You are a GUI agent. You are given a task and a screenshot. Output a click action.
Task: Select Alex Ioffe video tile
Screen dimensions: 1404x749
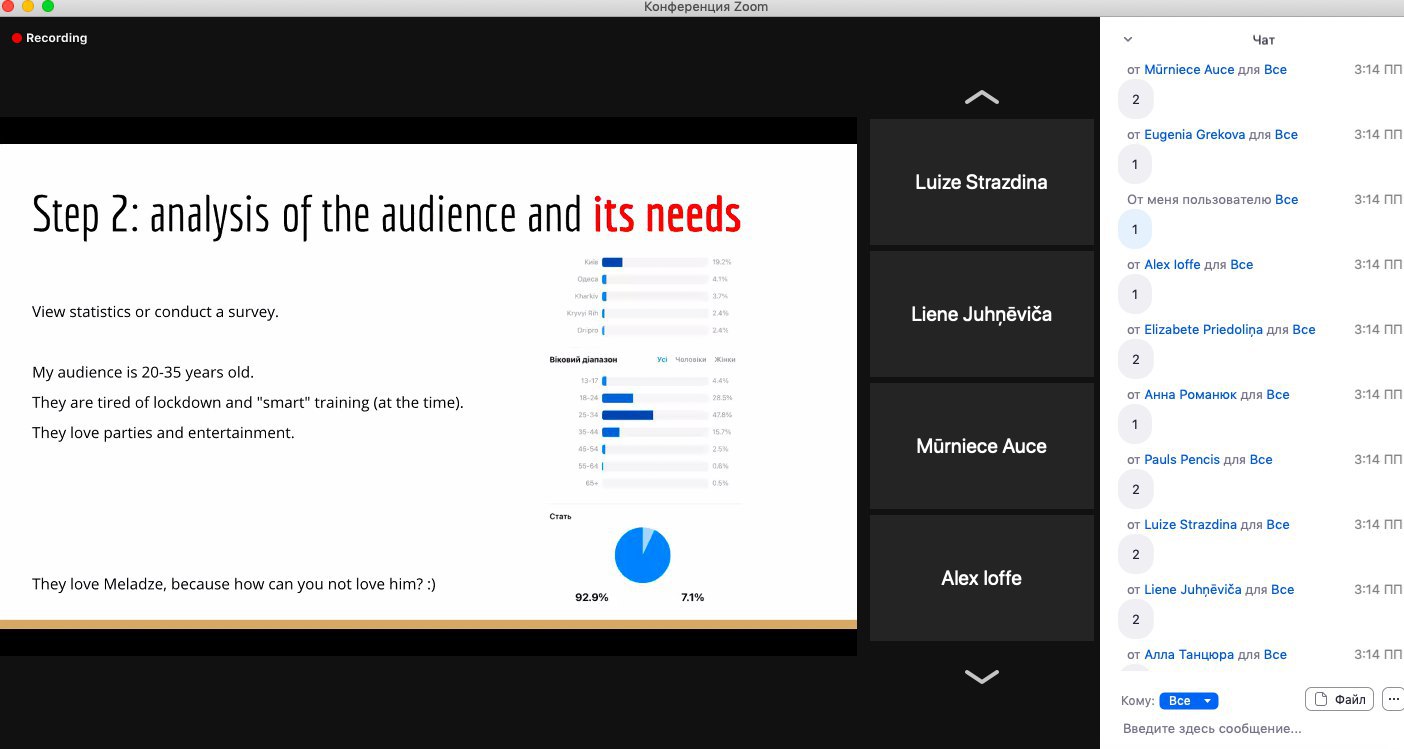click(981, 579)
